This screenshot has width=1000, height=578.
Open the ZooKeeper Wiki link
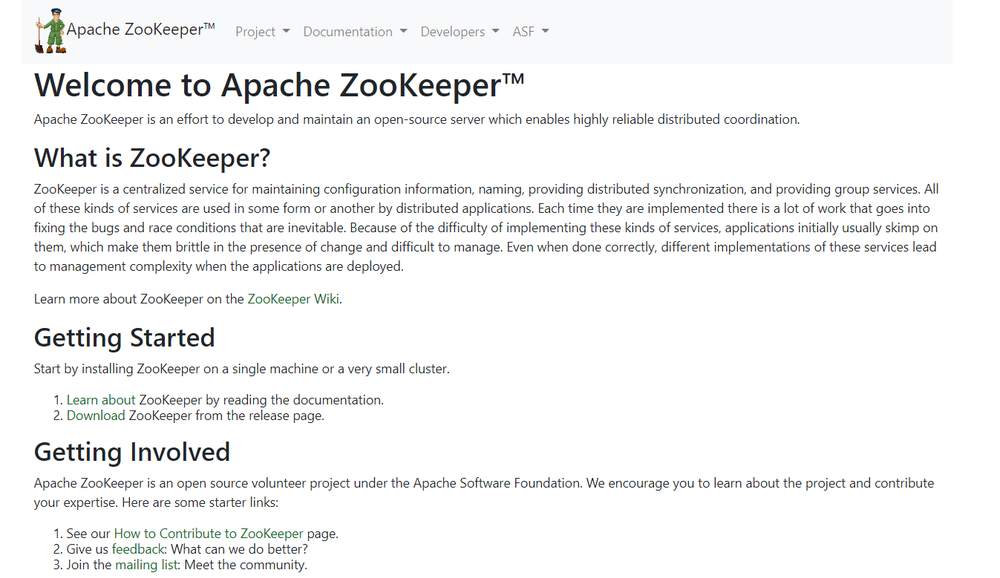[x=293, y=299]
